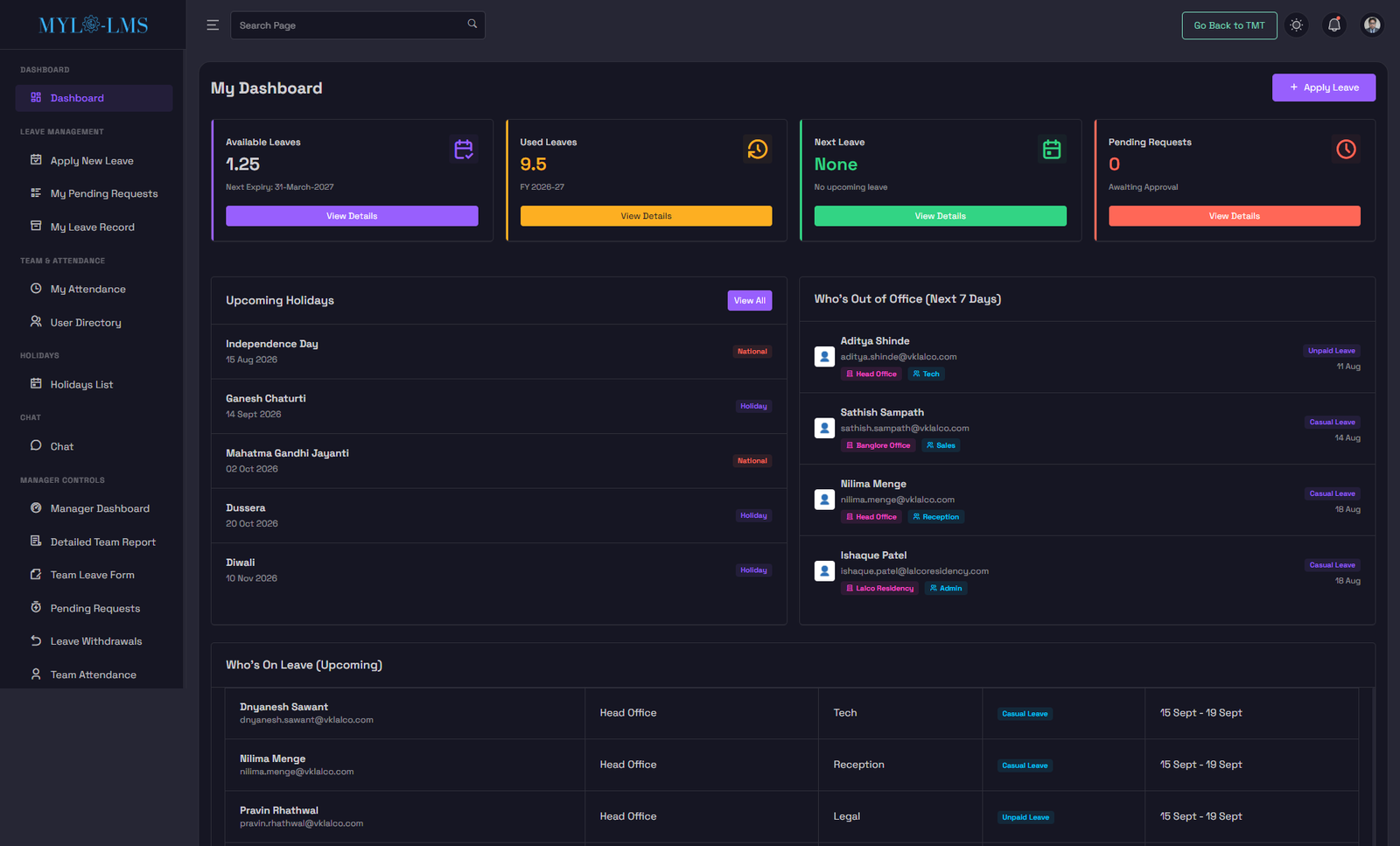View details of Available Leaves
Screen dimensions: 1400x846
pos(352,216)
